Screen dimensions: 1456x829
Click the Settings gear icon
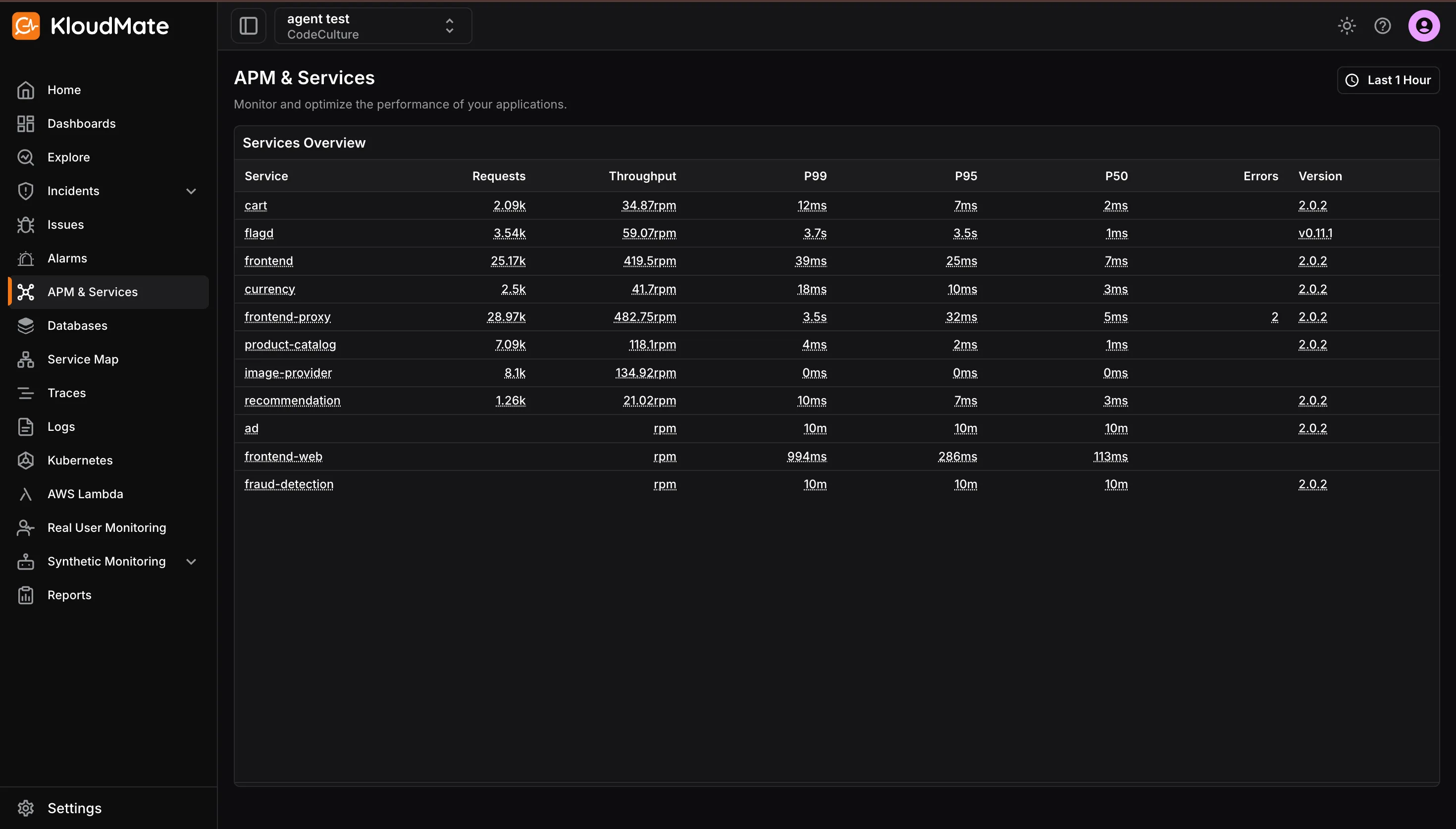click(26, 808)
